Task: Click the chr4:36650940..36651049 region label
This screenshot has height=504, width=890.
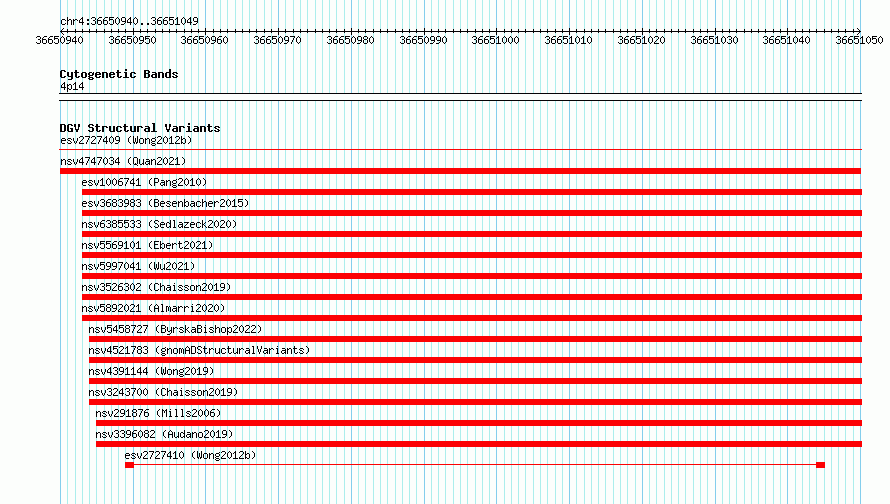Action: (129, 21)
